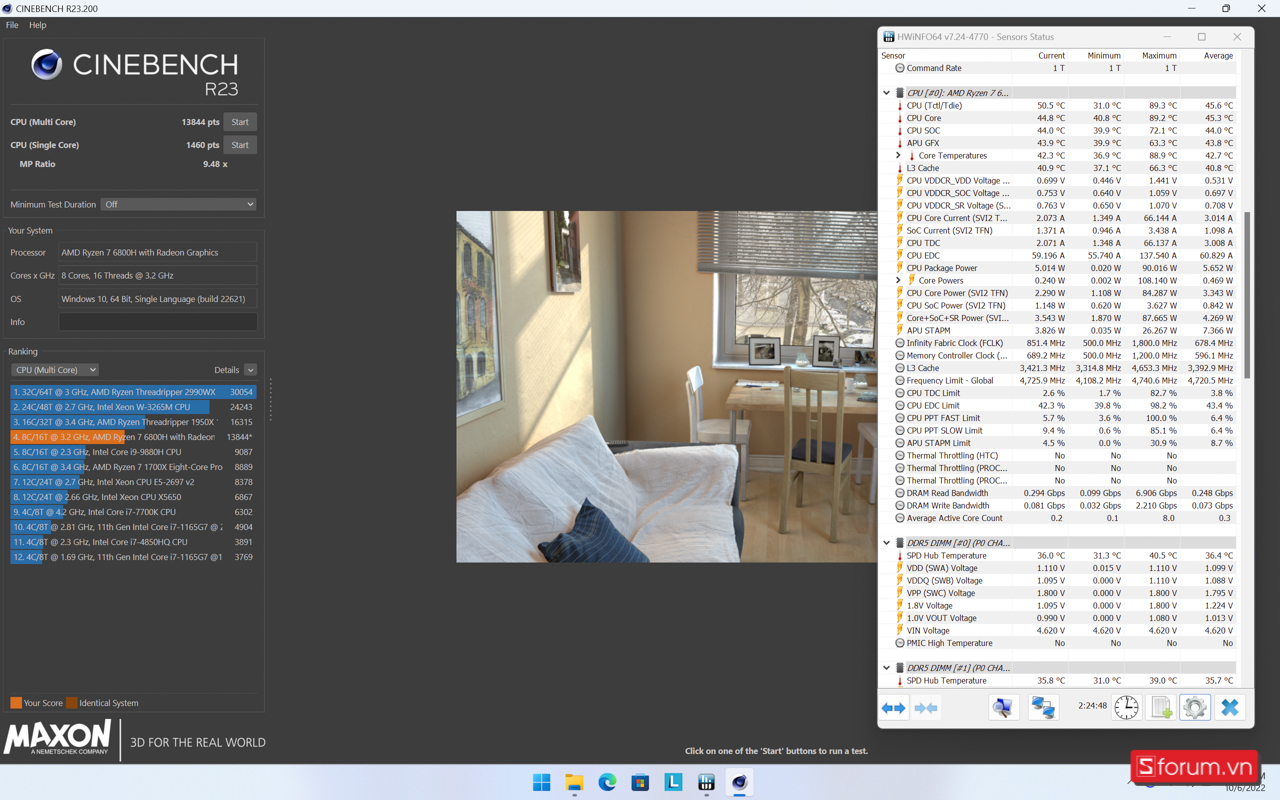Start logging with the HWiNFO sheet-plus icon
The image size is (1280, 800).
click(x=1161, y=707)
